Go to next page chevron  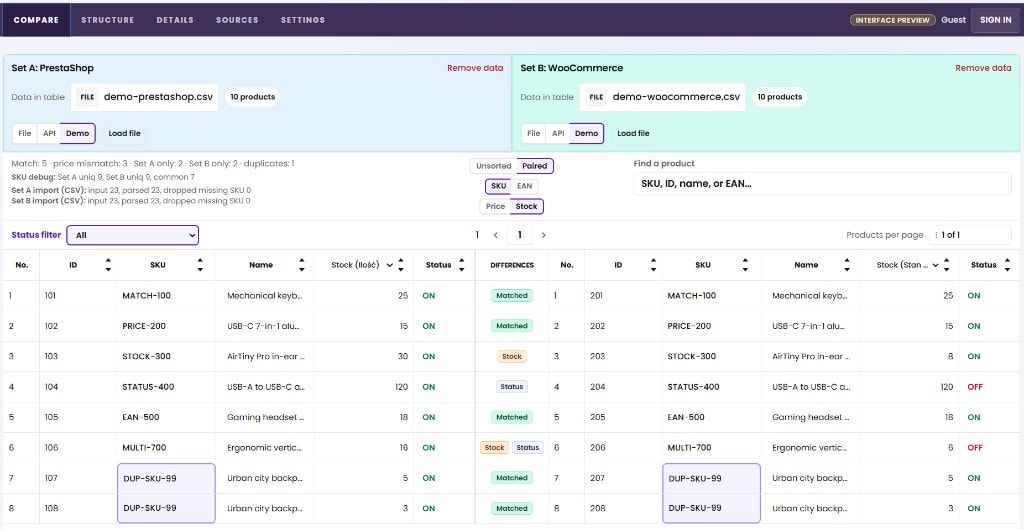click(543, 235)
